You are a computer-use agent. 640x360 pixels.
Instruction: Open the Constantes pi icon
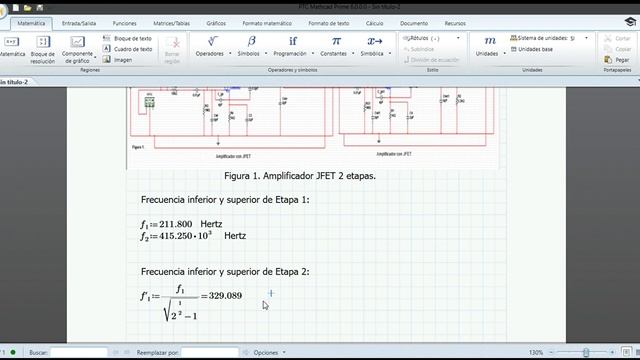(336, 41)
